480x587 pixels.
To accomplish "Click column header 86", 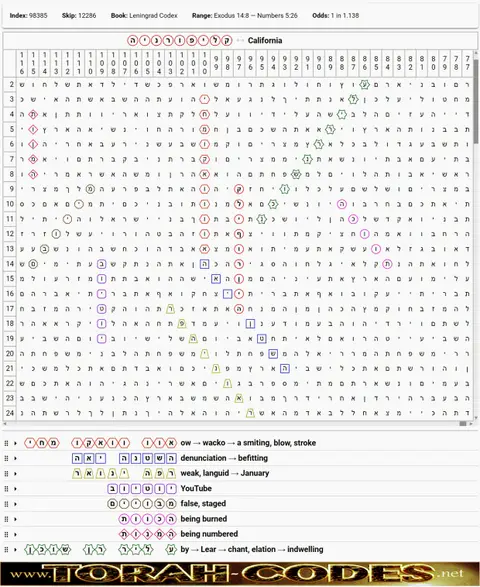I will coord(364,63).
